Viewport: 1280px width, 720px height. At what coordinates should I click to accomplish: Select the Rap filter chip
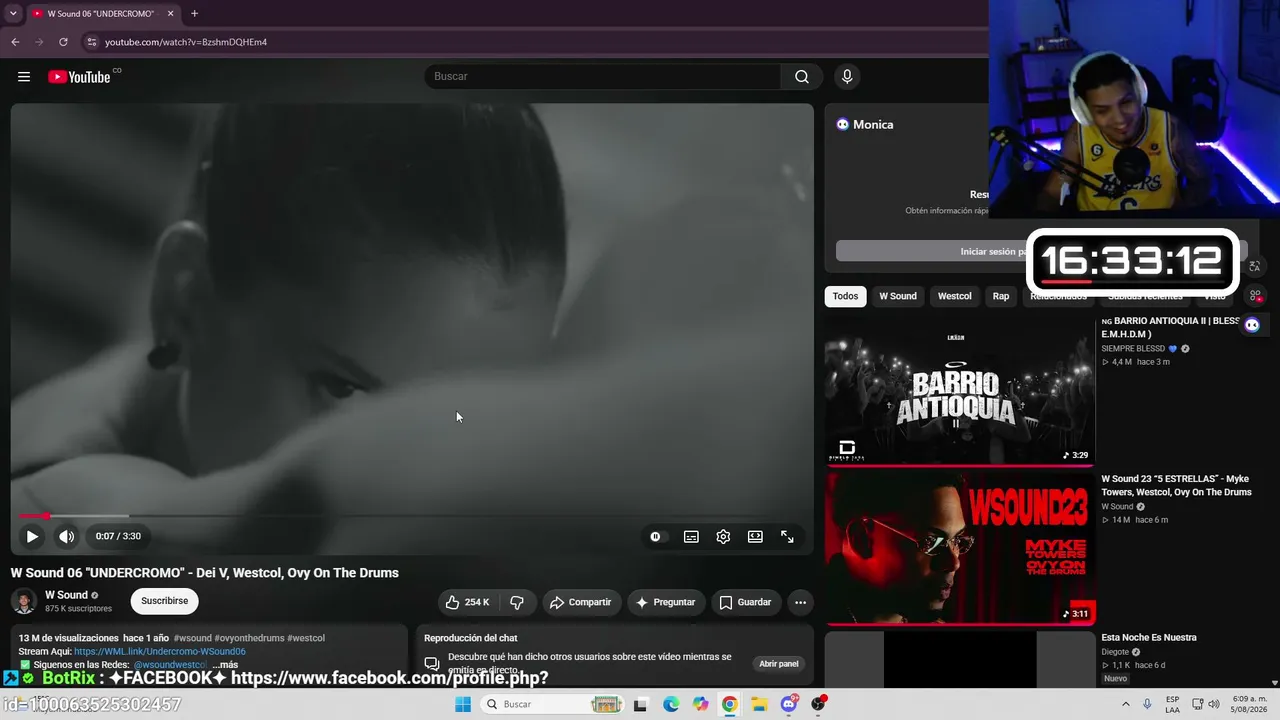(1001, 296)
